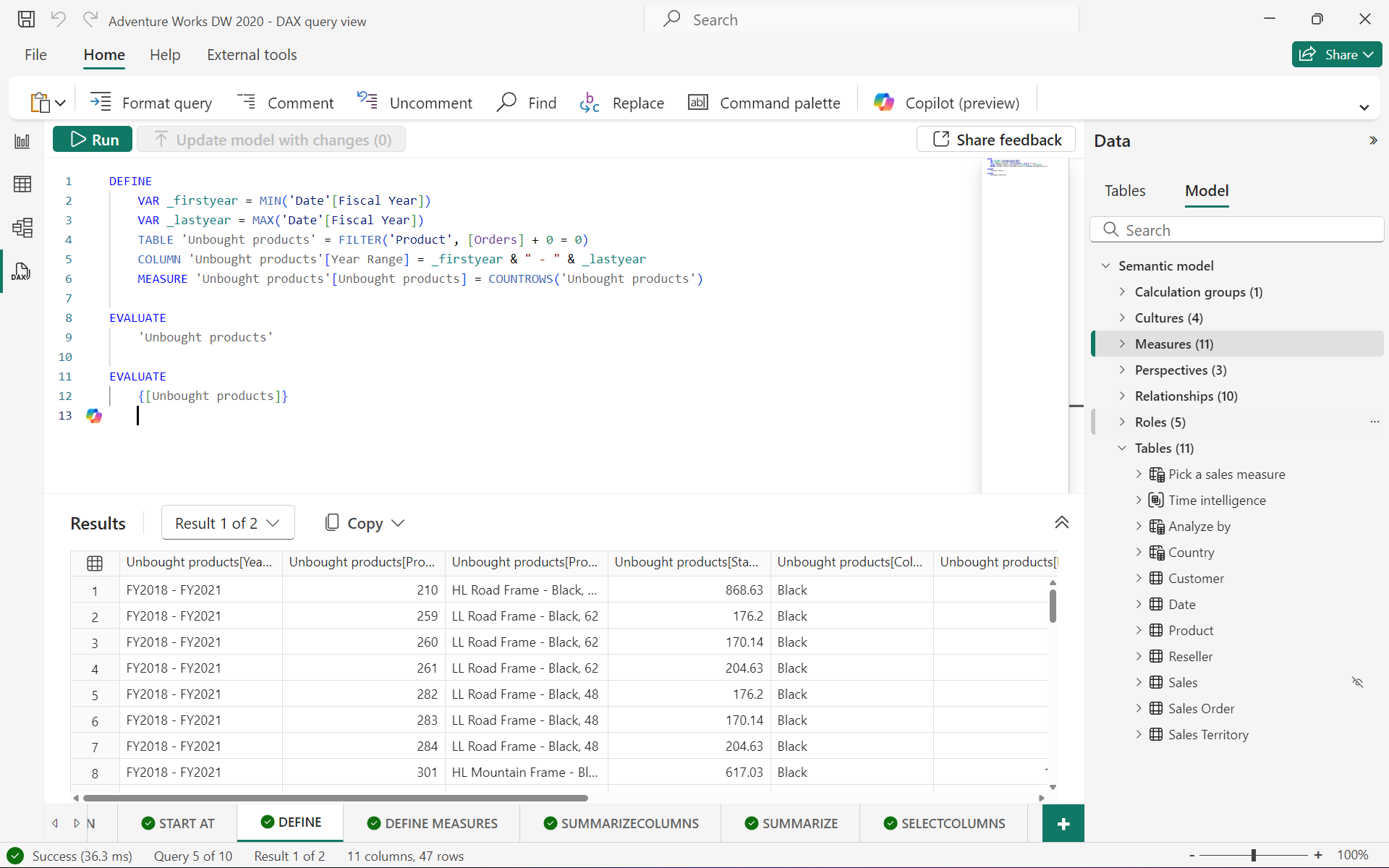Image resolution: width=1389 pixels, height=868 pixels.
Task: Enable SELECTCOLUMNS query tab
Action: click(944, 822)
